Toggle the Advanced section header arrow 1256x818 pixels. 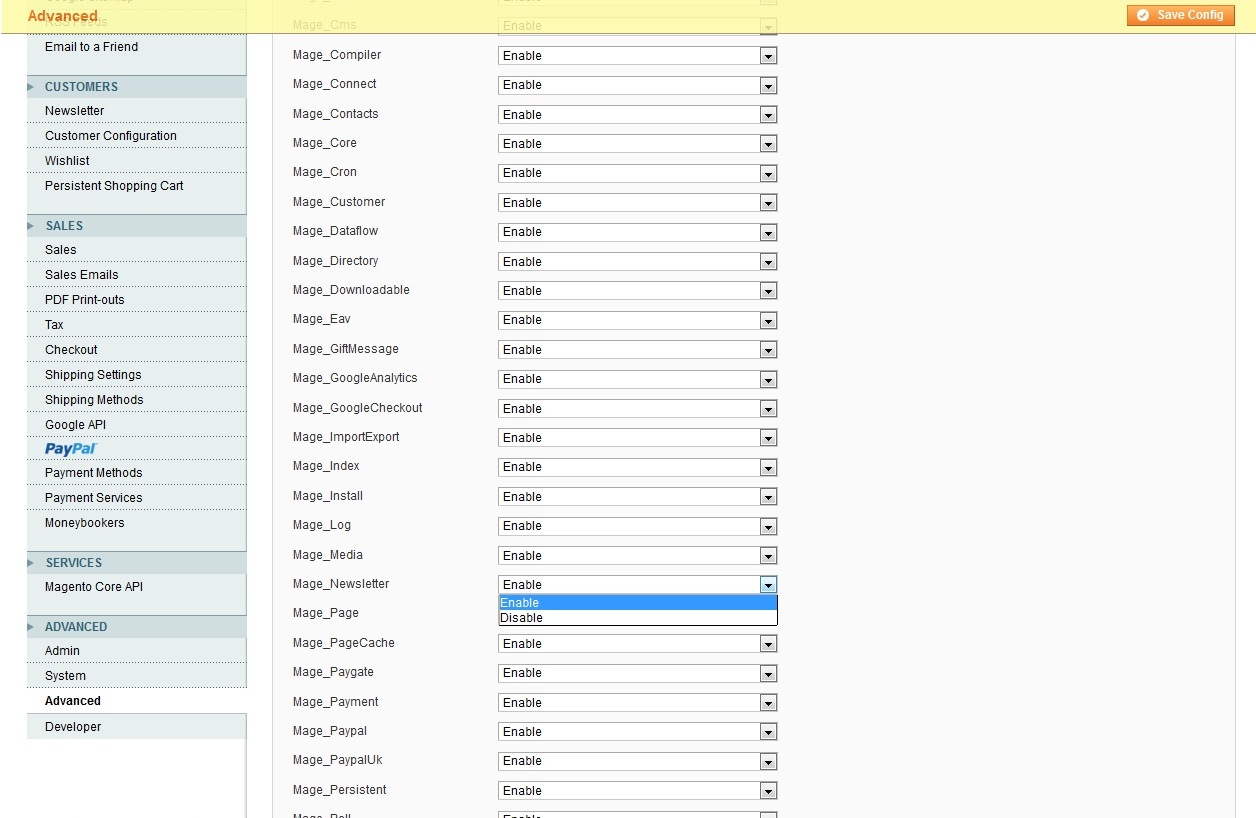pyautogui.click(x=31, y=627)
